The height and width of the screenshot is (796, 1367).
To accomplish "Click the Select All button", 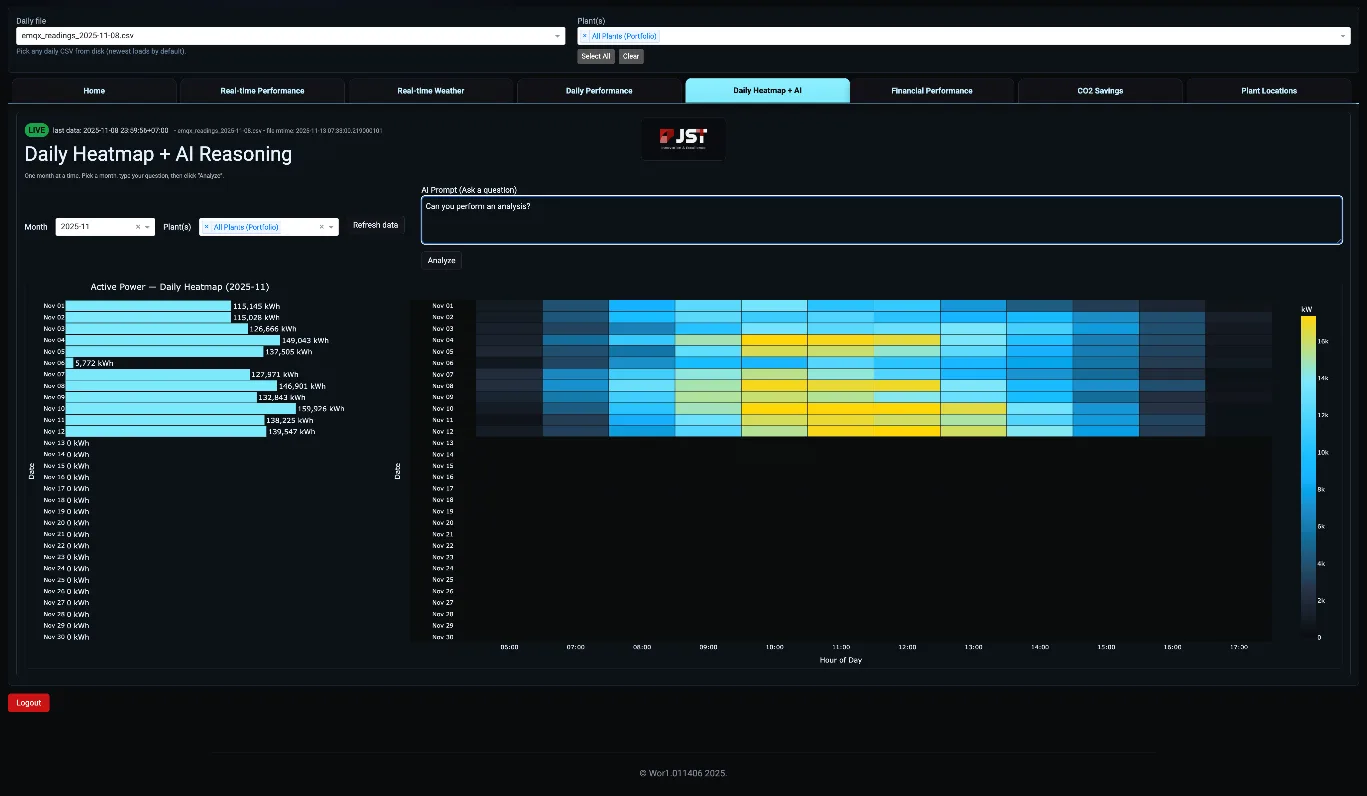I will pyautogui.click(x=595, y=56).
